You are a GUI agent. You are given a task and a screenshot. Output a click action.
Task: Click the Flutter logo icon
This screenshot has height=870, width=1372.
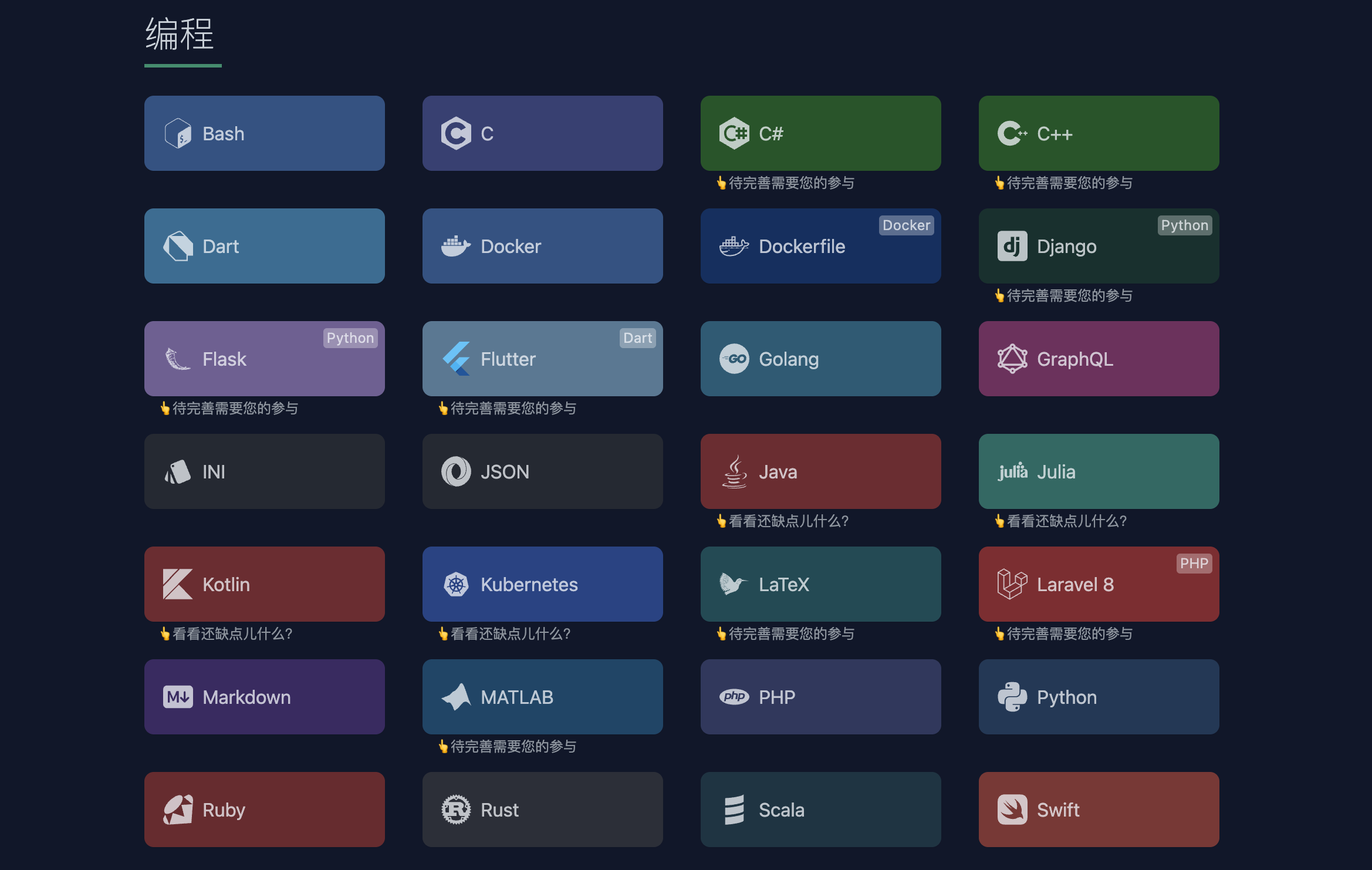pyautogui.click(x=456, y=359)
